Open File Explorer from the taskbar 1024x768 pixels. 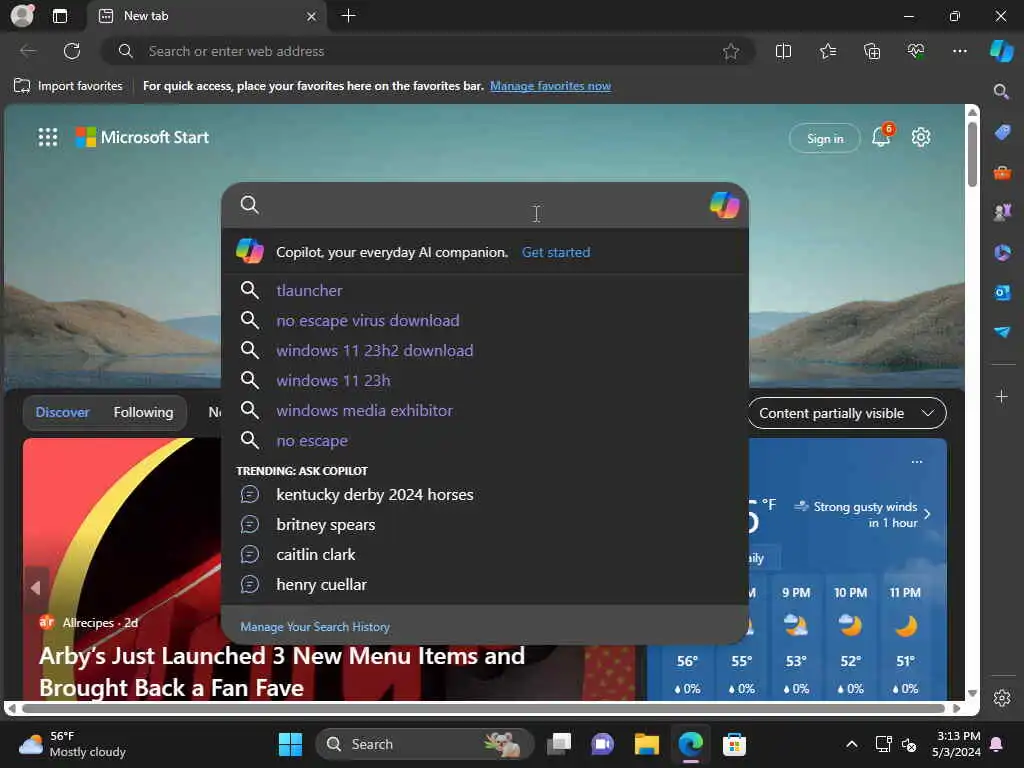coord(647,744)
